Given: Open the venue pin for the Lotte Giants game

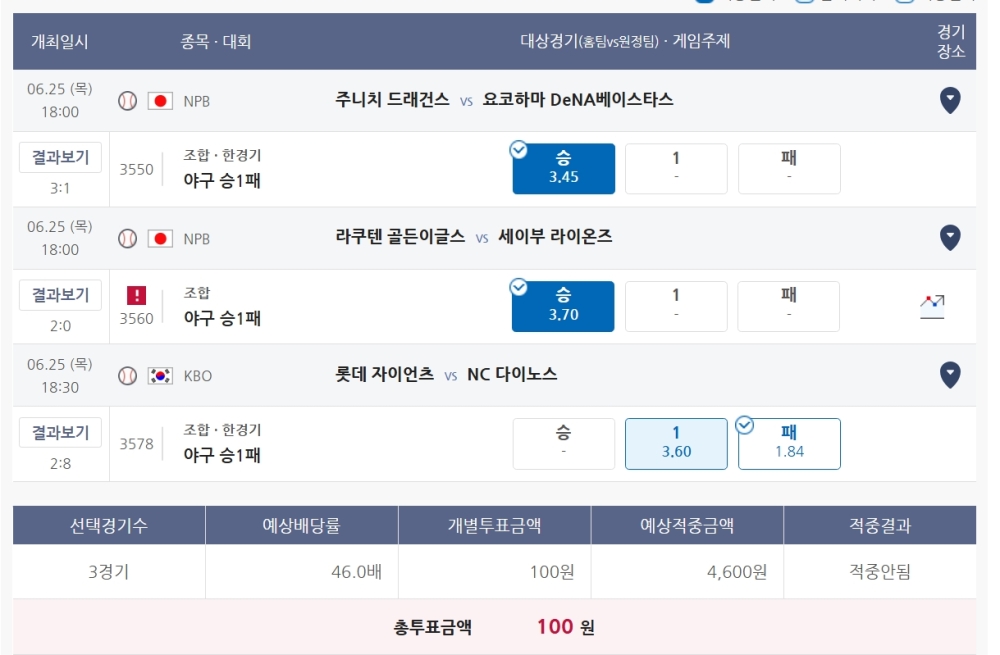Looking at the screenshot, I should [950, 375].
